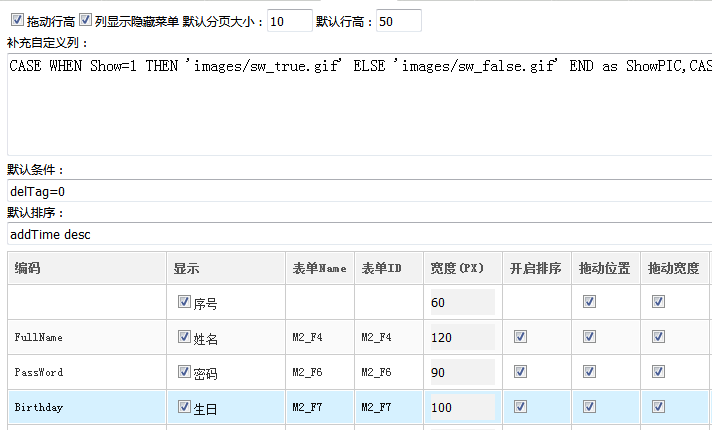Uncheck the 姓名 display checkbox

tap(183, 337)
